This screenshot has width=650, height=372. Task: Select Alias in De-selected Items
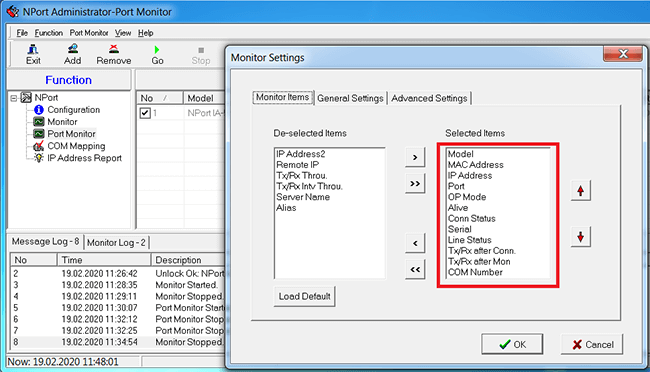coord(286,208)
